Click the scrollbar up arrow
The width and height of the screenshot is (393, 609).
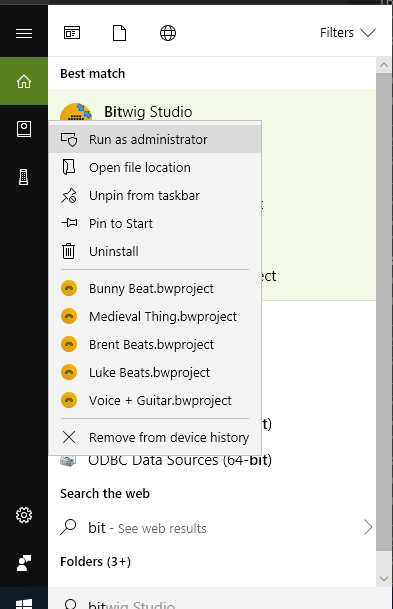pos(384,65)
